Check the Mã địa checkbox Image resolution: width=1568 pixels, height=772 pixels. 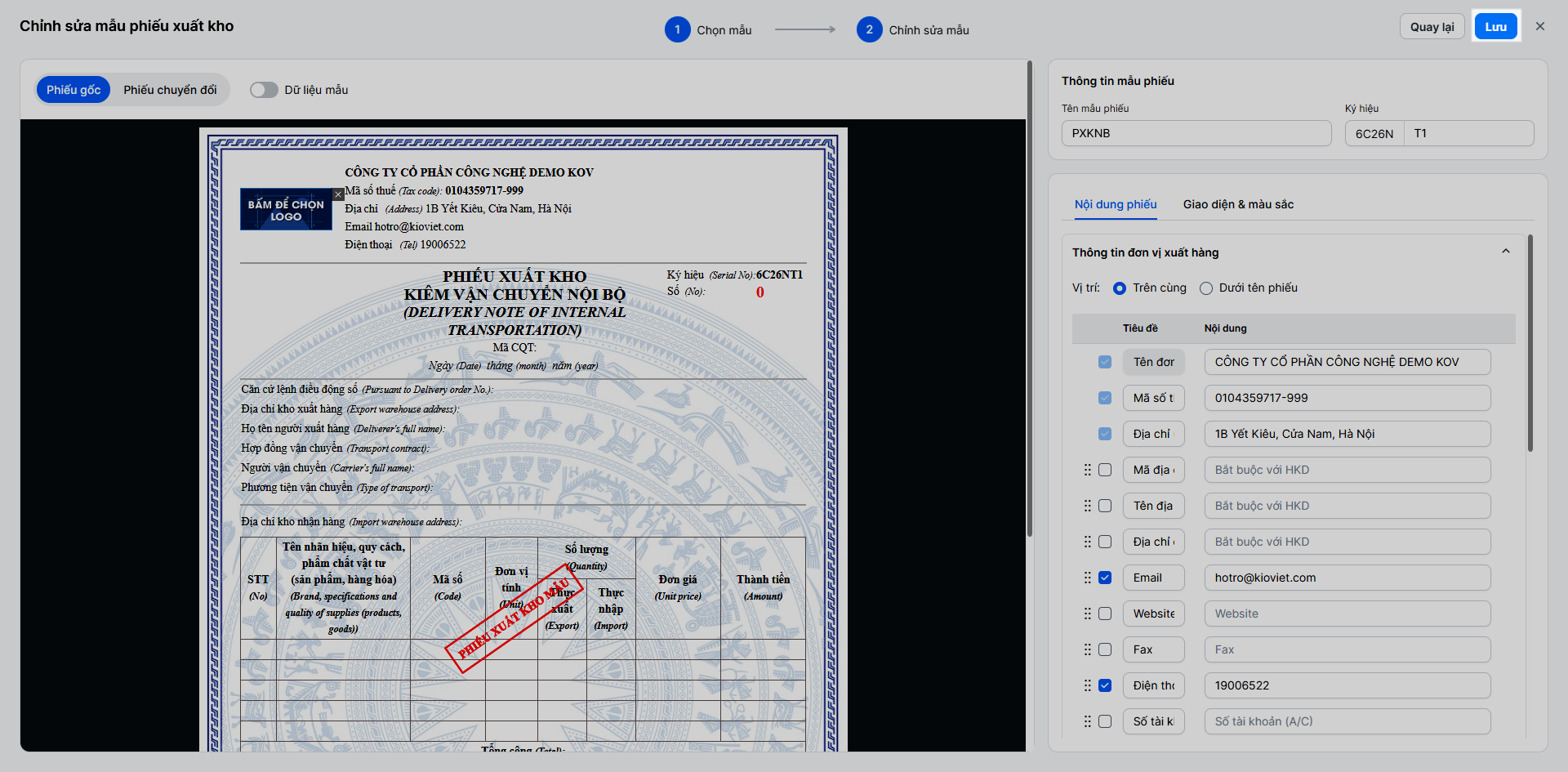pyautogui.click(x=1105, y=470)
